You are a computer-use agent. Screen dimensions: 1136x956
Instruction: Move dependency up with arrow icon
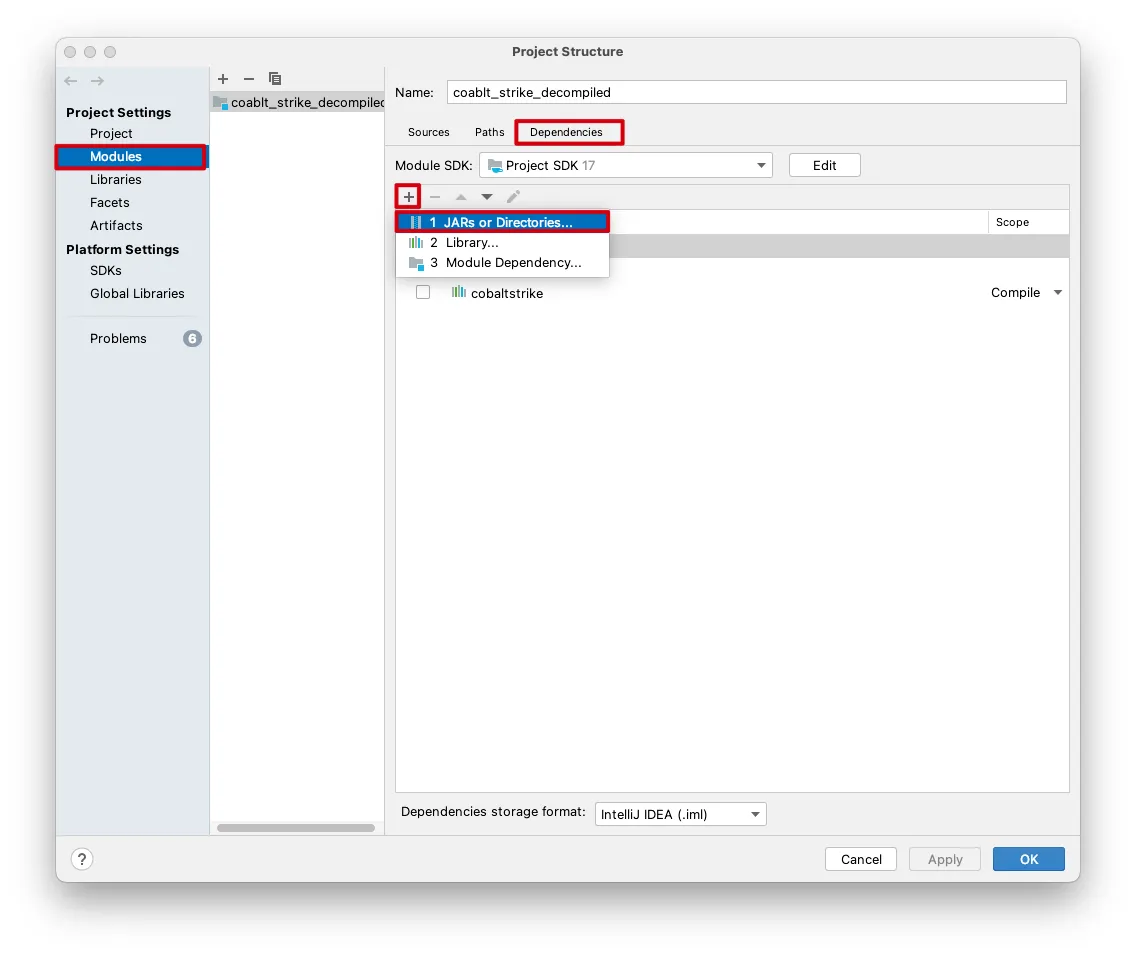(x=461, y=197)
